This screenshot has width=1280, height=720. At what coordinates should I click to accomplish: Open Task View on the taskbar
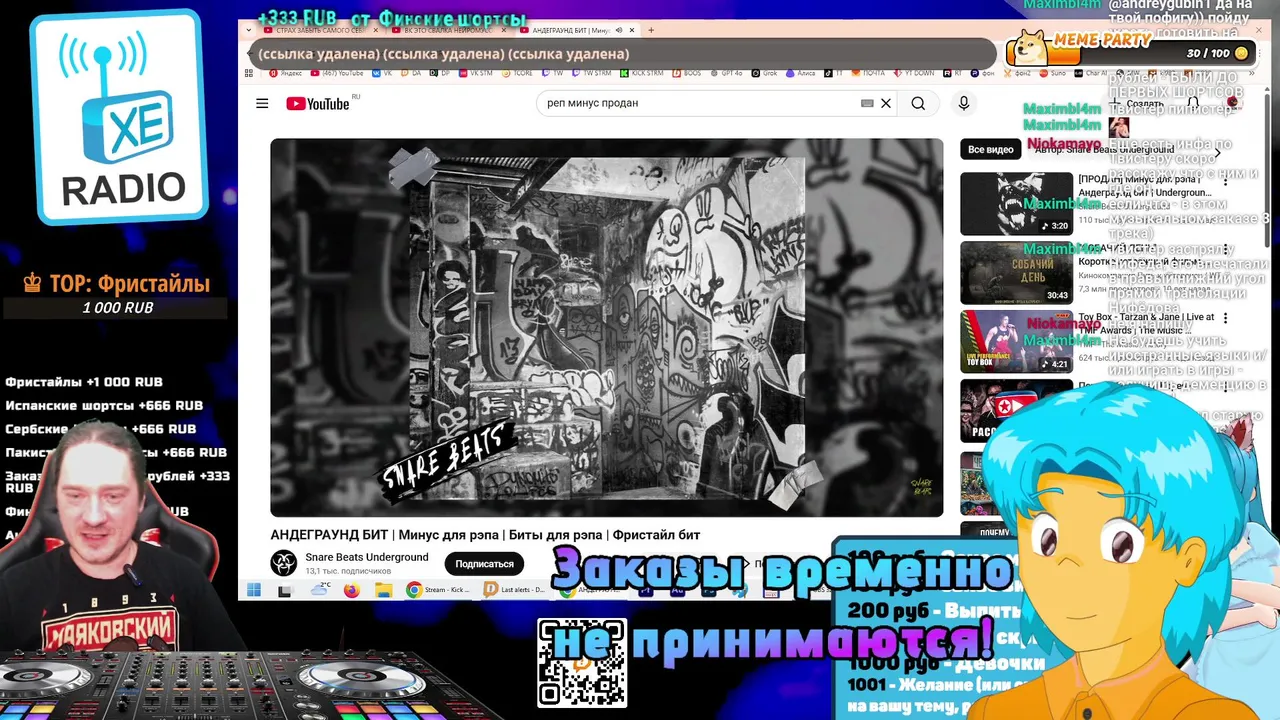point(285,591)
